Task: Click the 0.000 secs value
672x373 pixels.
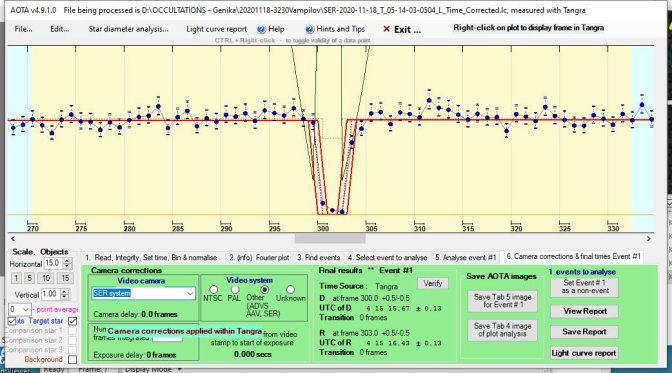Action: click(x=253, y=354)
